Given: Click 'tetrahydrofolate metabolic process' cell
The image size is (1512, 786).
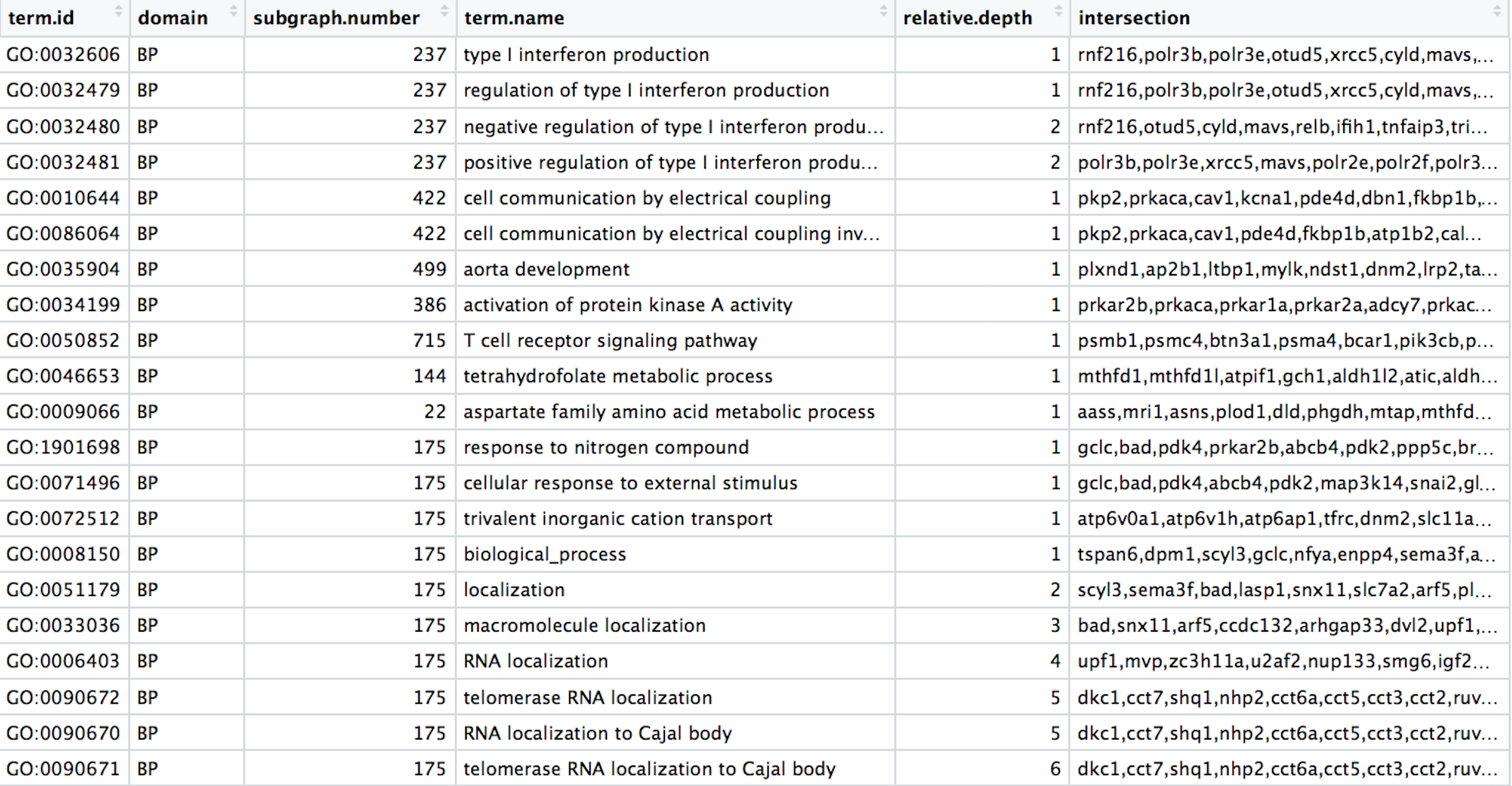Looking at the screenshot, I should point(675,376).
